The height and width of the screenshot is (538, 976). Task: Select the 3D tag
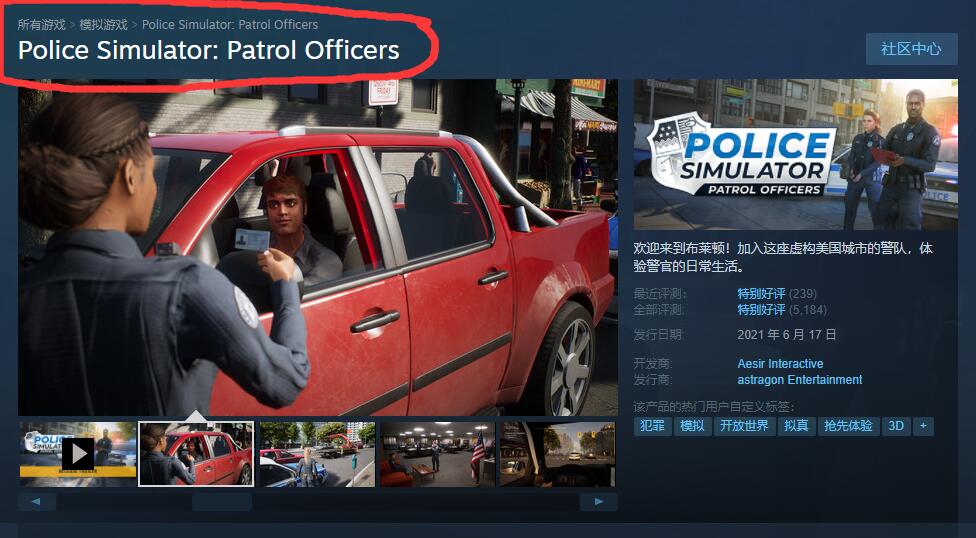[896, 426]
